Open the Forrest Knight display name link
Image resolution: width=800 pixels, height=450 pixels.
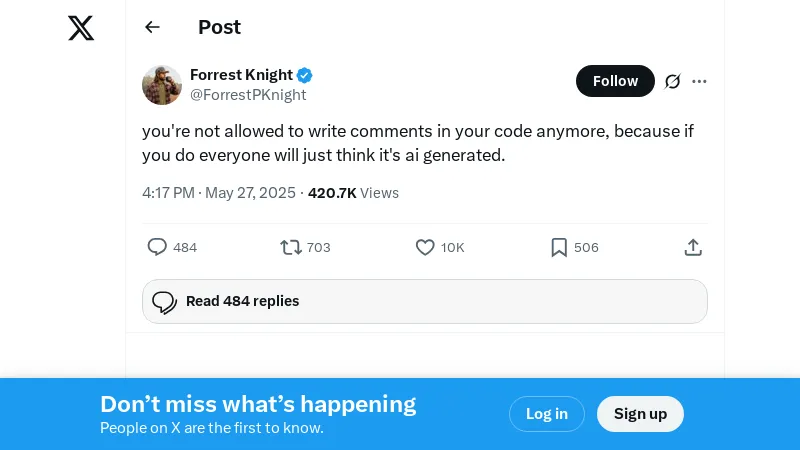click(x=241, y=75)
